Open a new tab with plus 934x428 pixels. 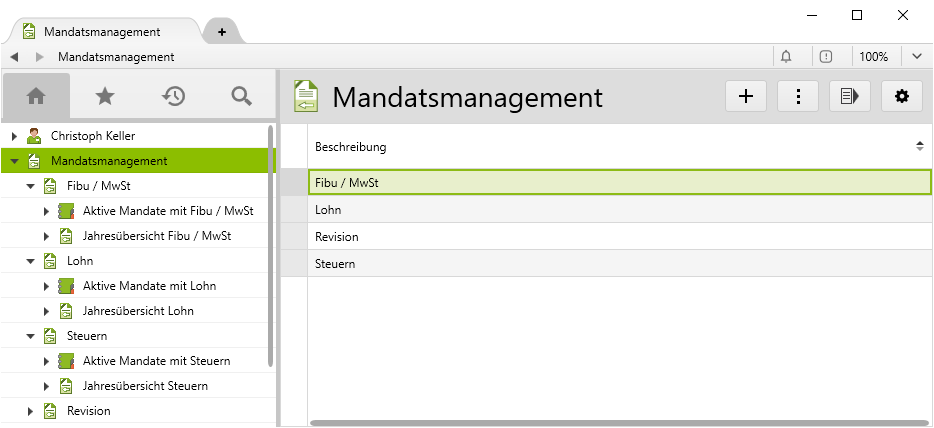[222, 32]
